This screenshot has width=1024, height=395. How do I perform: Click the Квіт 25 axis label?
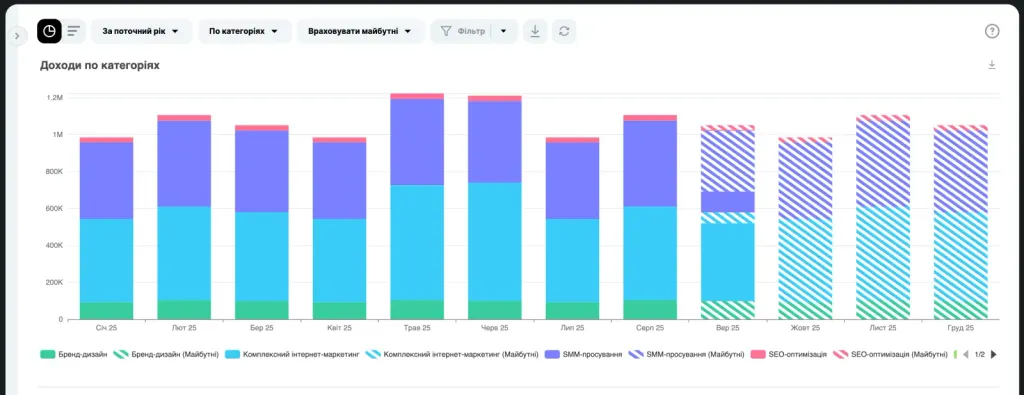coord(340,328)
